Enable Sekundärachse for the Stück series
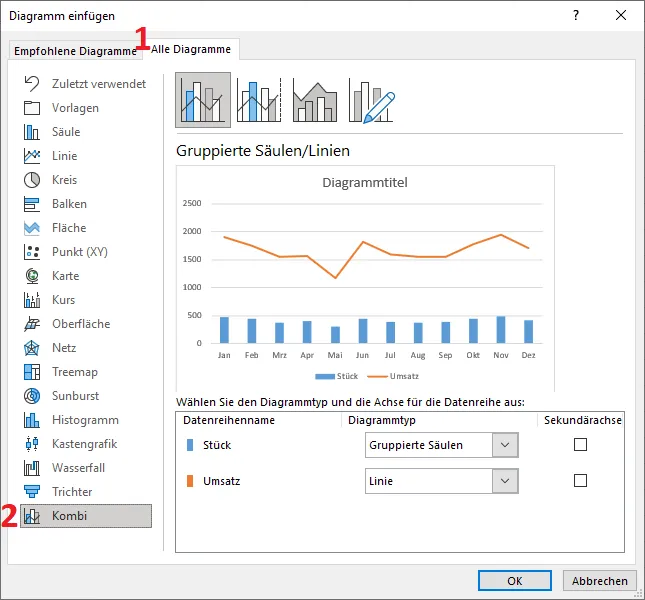The width and height of the screenshot is (645, 600). tap(580, 445)
